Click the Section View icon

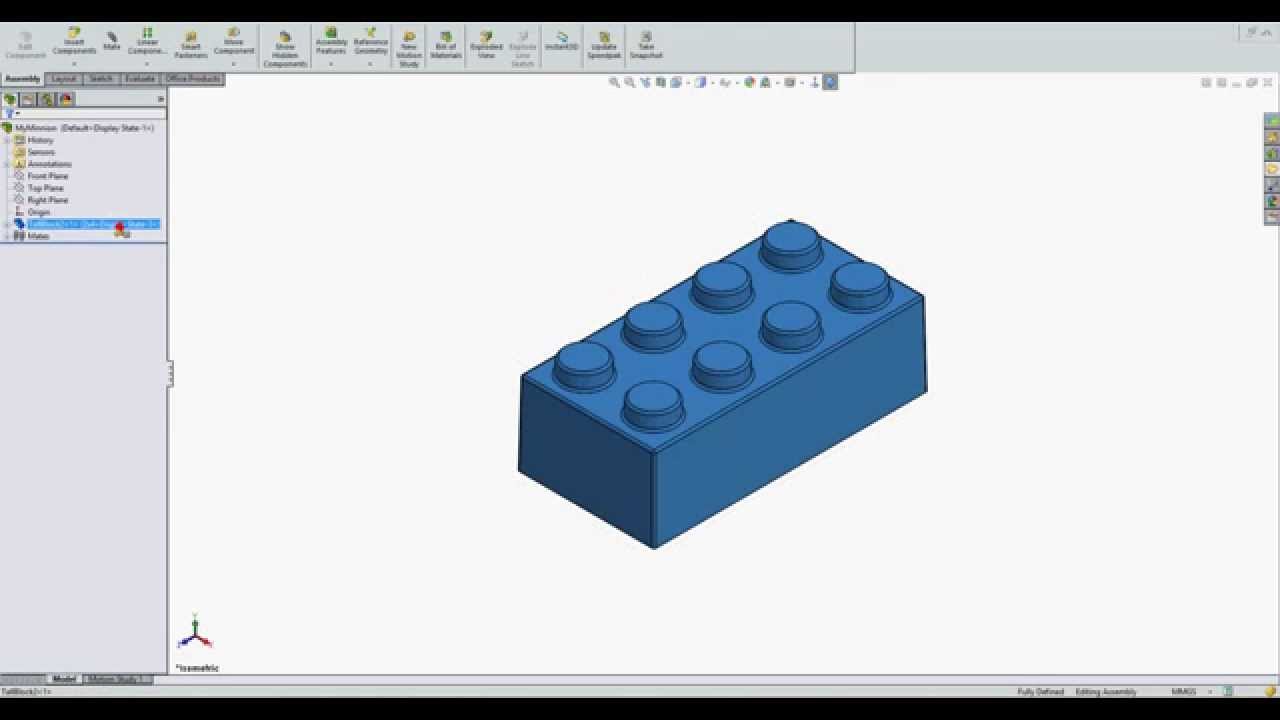coord(661,82)
